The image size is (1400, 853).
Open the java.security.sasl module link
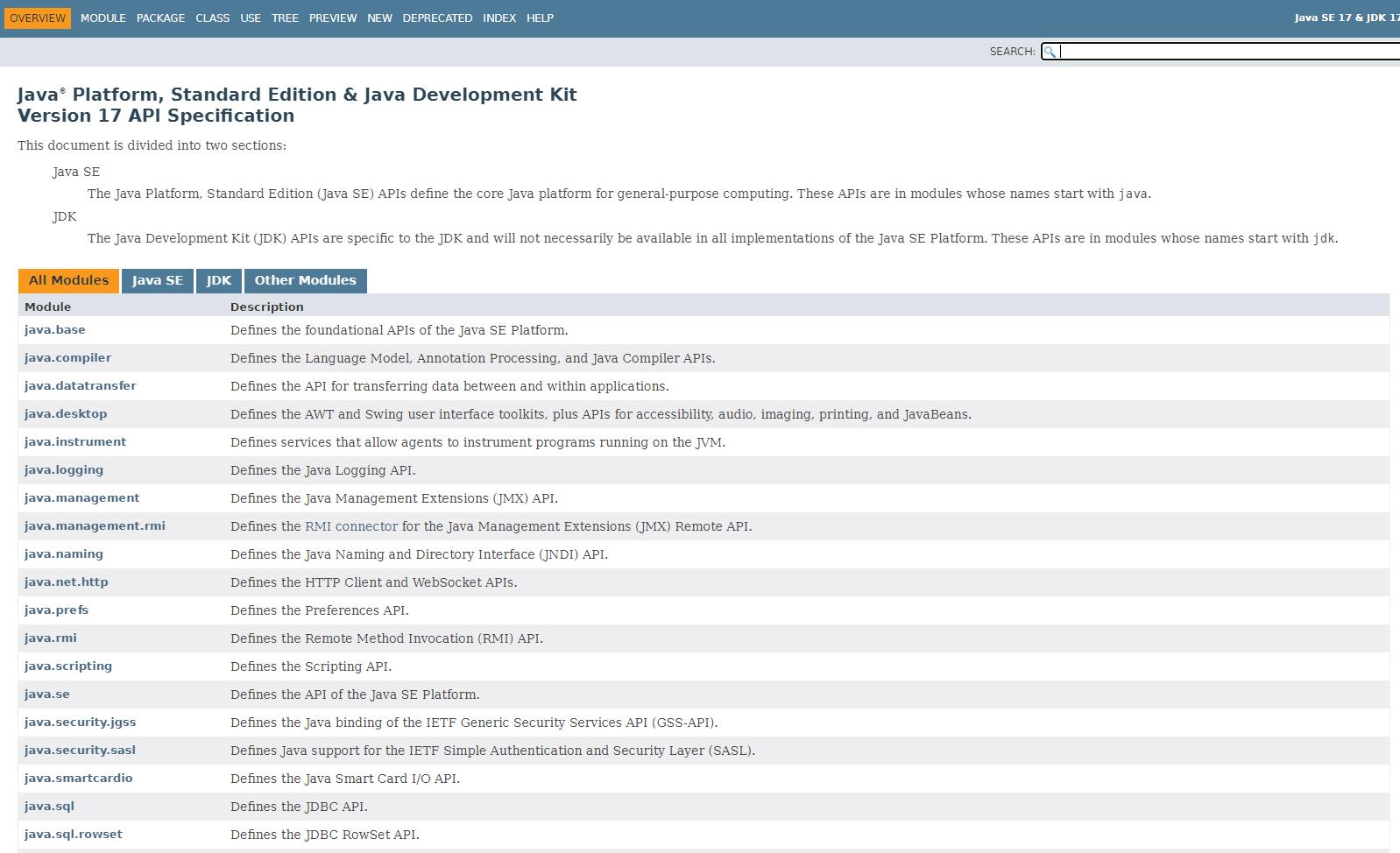[80, 751]
